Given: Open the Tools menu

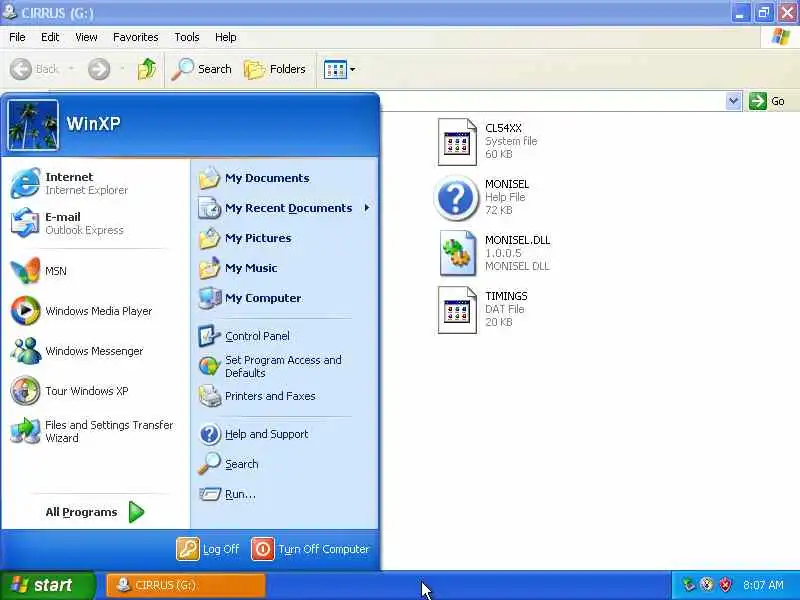Looking at the screenshot, I should [187, 37].
